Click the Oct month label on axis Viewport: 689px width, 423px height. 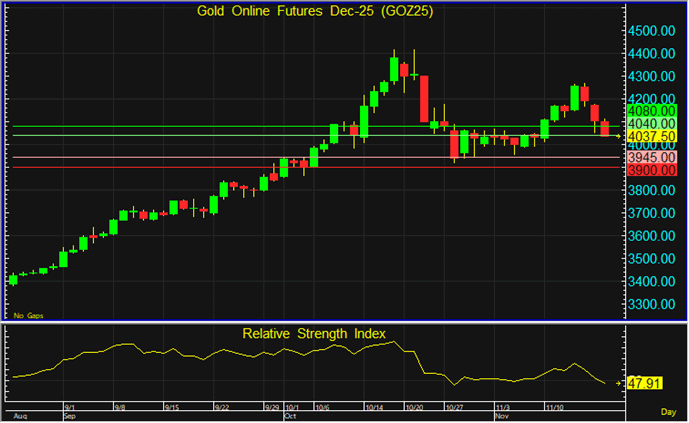[x=291, y=416]
